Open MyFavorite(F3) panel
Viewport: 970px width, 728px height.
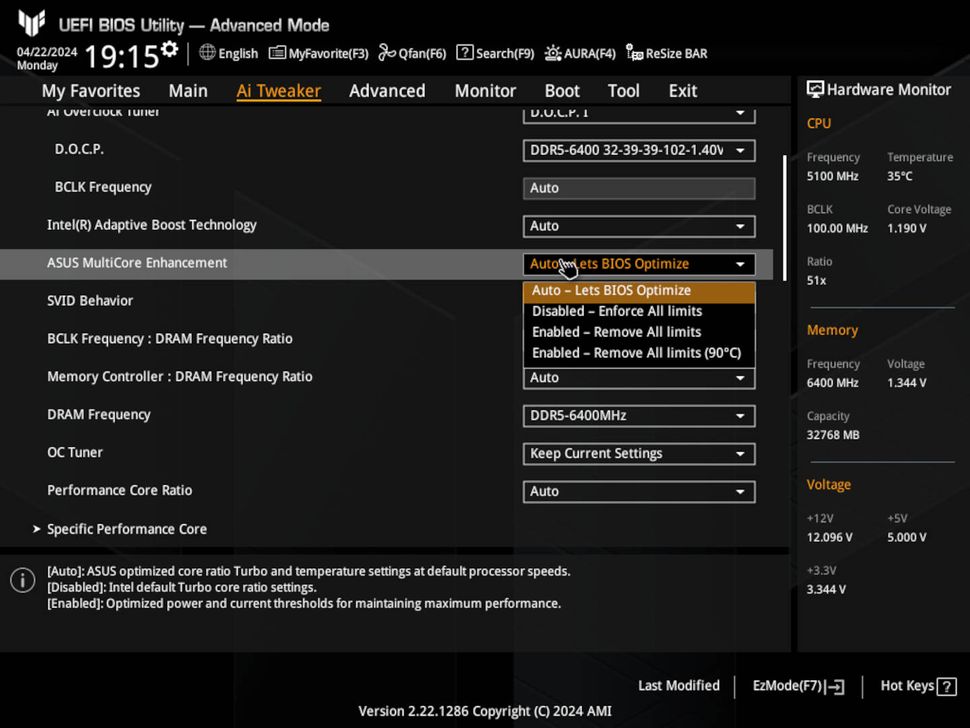pos(318,53)
